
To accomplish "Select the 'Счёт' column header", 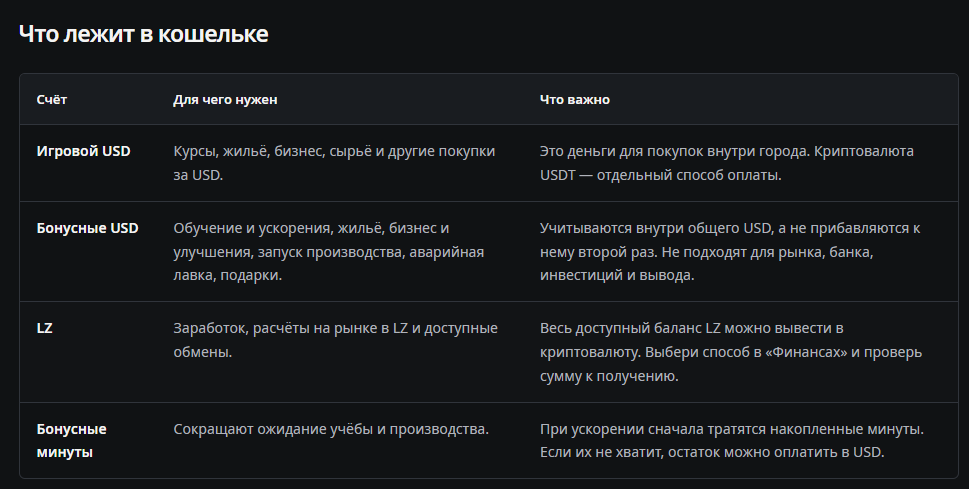I will [52, 100].
